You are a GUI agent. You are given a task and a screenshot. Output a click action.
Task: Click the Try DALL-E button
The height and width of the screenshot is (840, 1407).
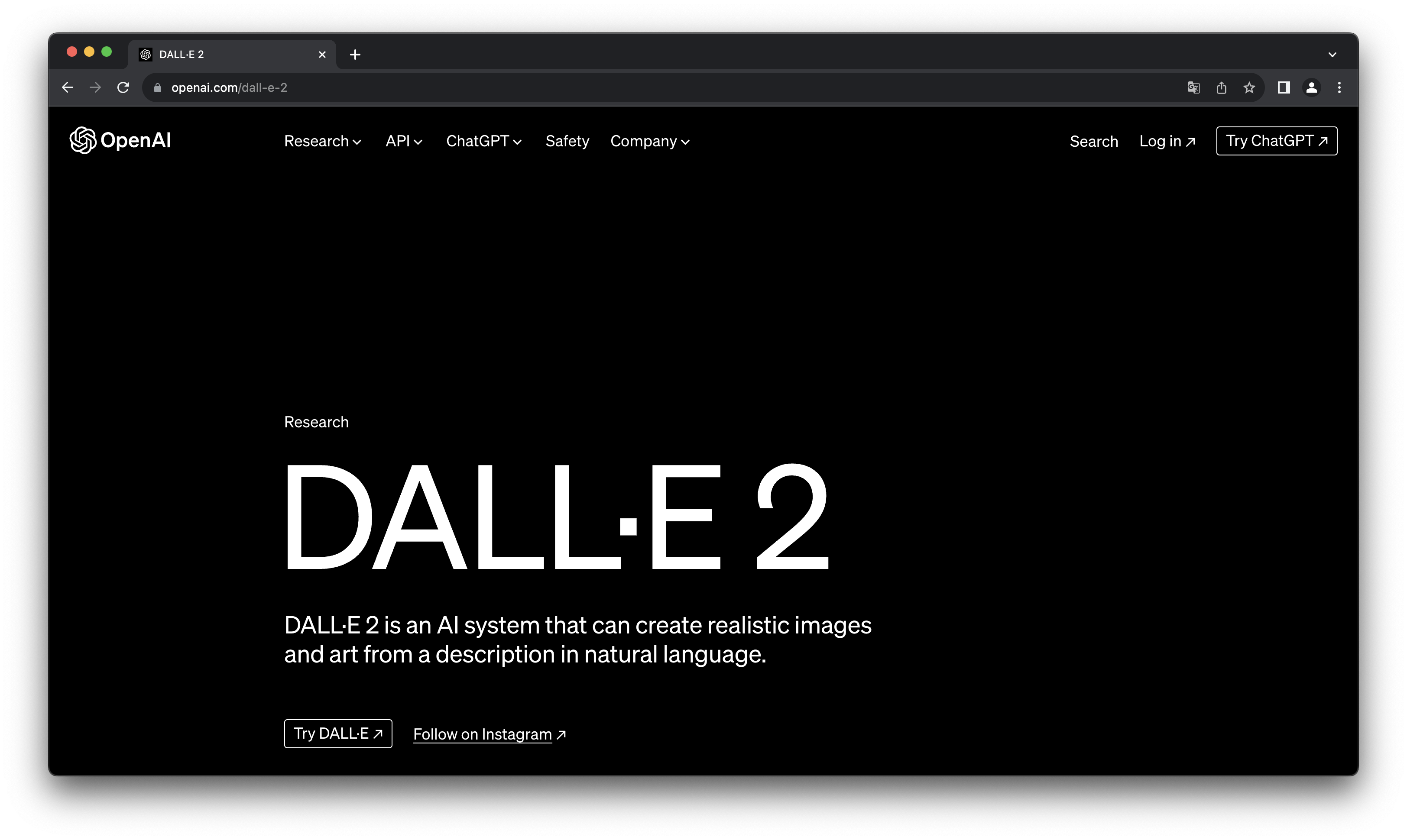pos(338,733)
